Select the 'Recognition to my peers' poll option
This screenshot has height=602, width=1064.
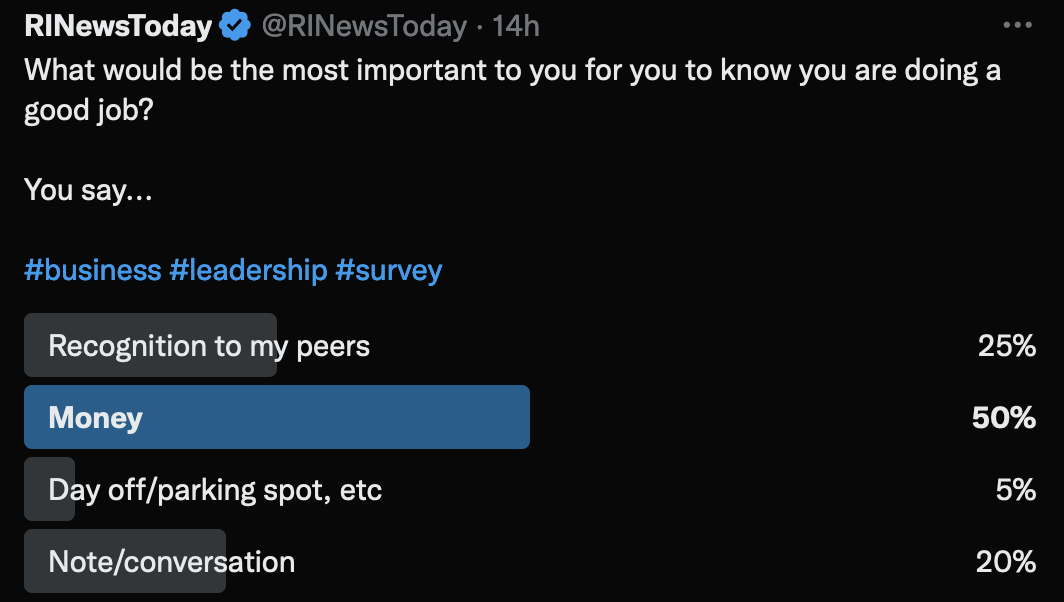pos(209,346)
